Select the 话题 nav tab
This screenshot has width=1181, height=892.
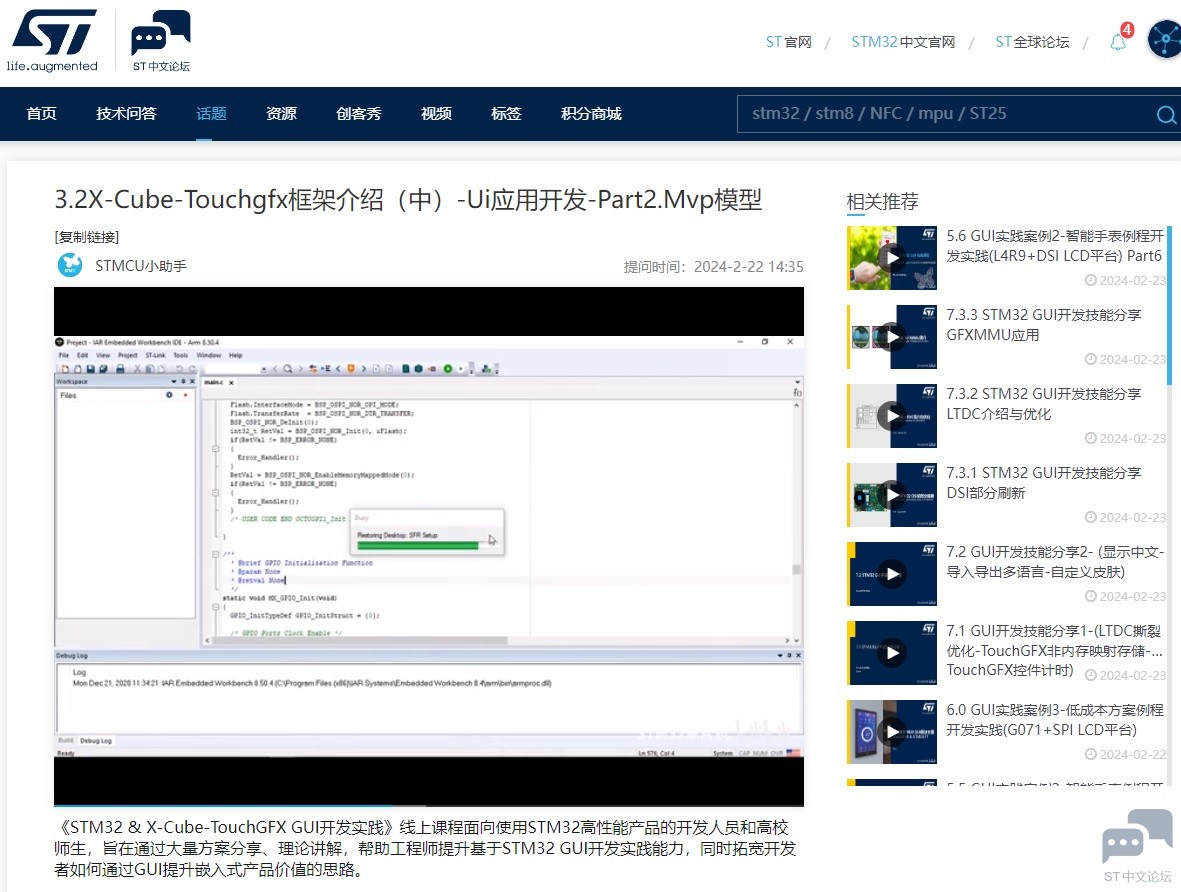[212, 114]
